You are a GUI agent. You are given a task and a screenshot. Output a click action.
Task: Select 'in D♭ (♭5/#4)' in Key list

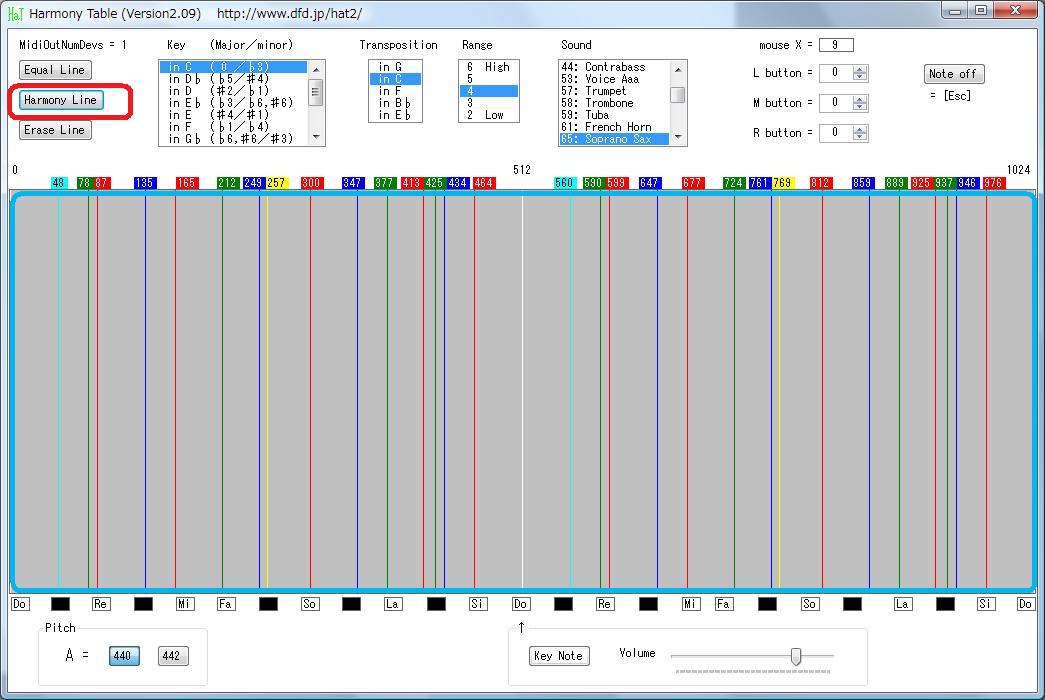pos(234,79)
